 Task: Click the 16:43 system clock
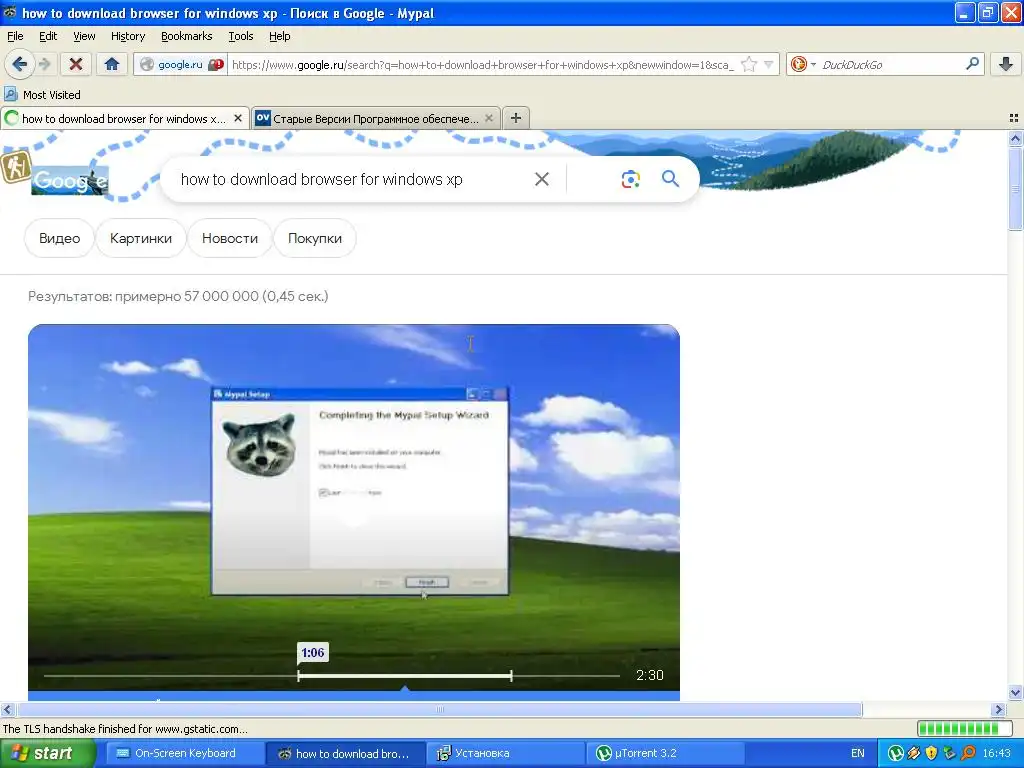click(x=997, y=754)
